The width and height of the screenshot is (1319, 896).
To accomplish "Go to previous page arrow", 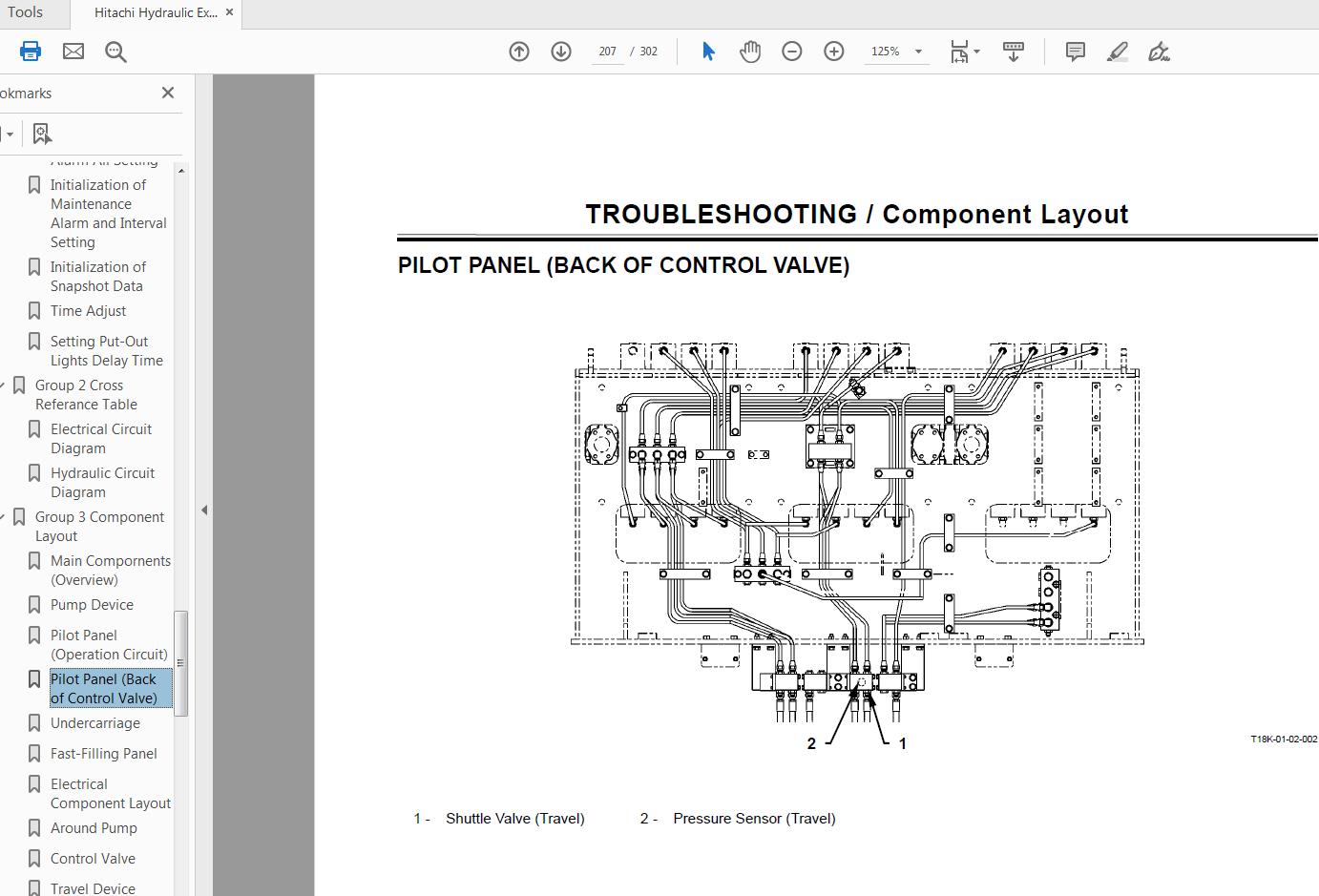I will 519,52.
